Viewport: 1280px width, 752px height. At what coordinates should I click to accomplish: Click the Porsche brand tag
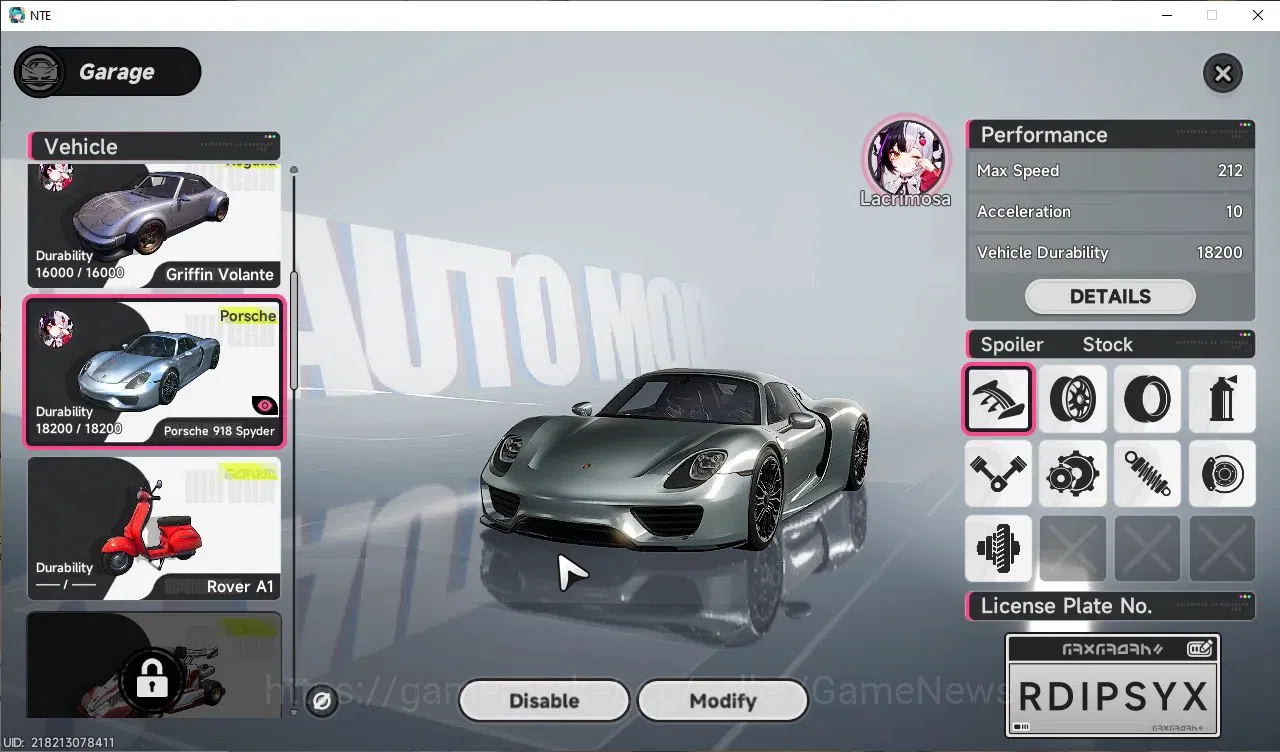pyautogui.click(x=248, y=316)
